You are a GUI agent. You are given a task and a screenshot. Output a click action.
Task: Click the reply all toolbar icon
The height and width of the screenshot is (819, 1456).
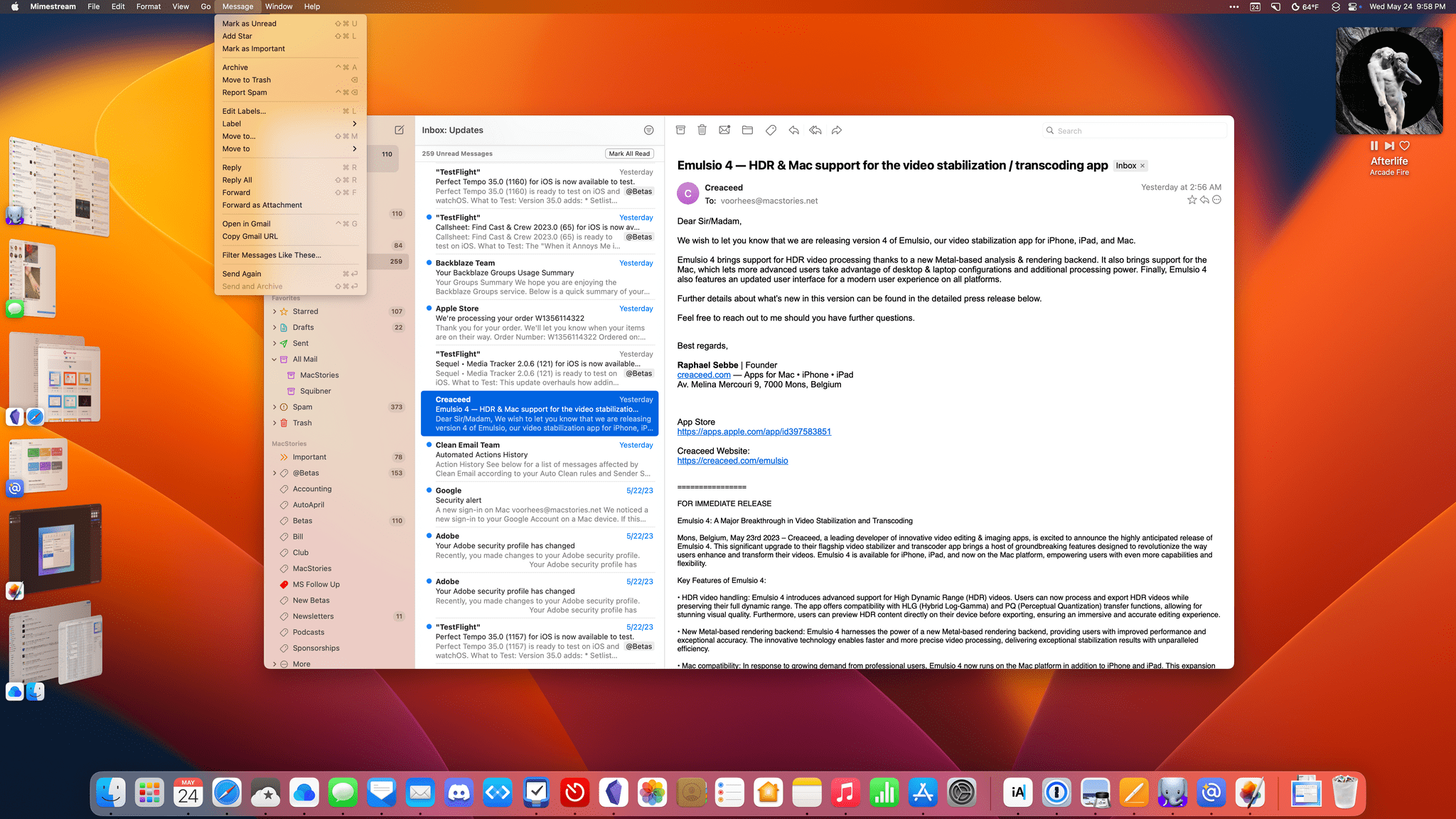tap(815, 130)
